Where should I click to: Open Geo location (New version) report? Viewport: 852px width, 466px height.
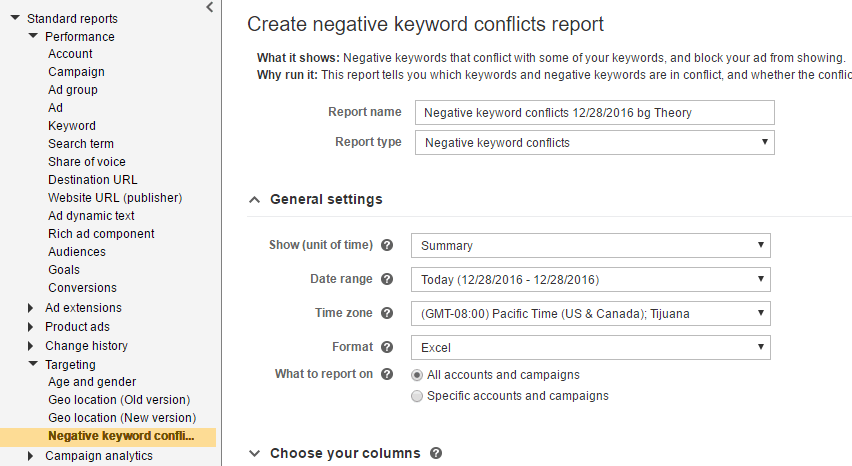click(x=122, y=418)
